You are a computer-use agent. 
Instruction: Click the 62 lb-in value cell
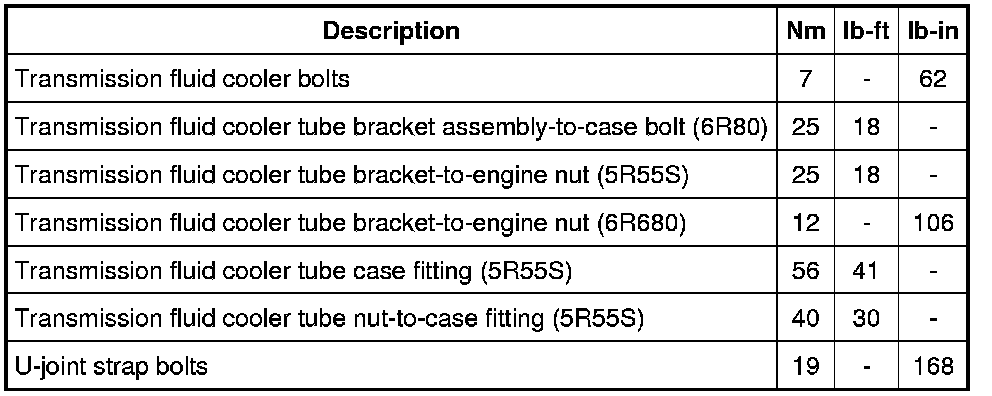pos(931,78)
